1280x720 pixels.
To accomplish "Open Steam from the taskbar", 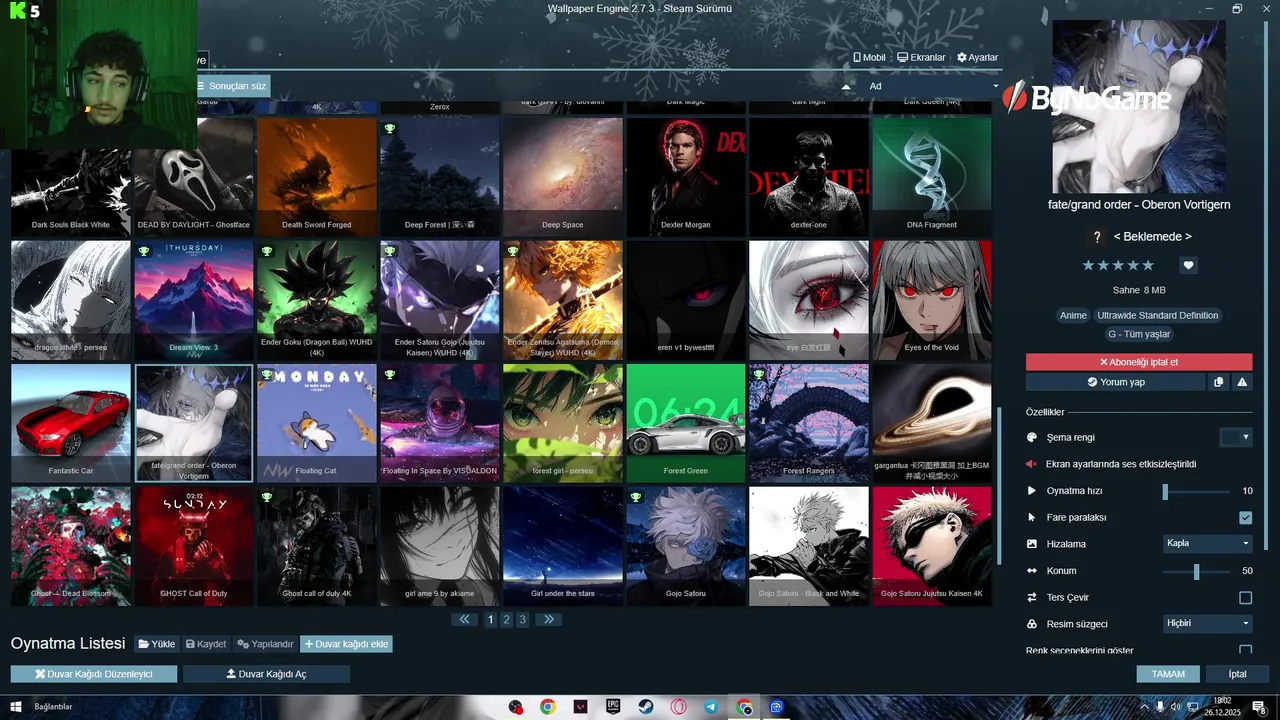I will (646, 707).
